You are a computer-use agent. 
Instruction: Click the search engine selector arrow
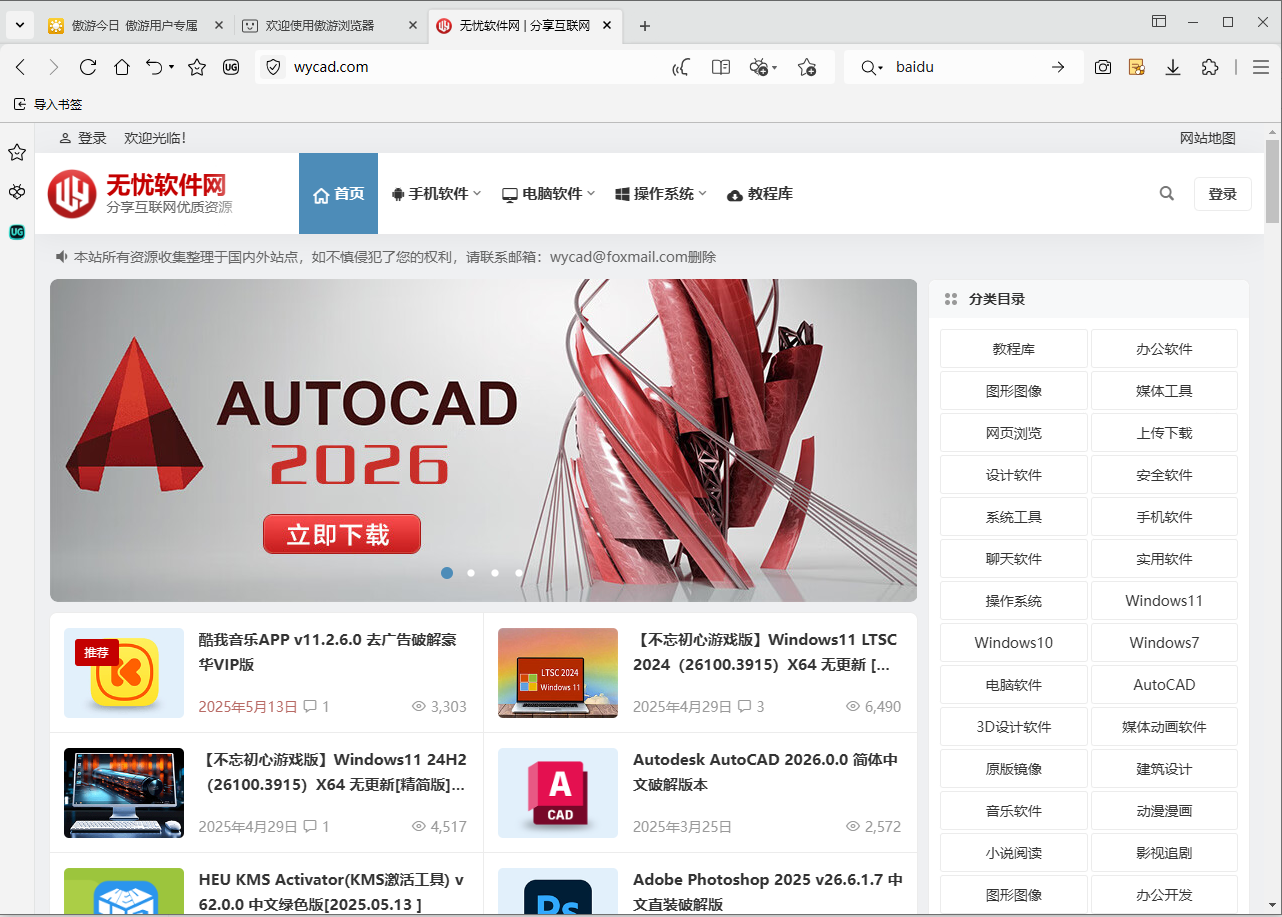[x=880, y=67]
